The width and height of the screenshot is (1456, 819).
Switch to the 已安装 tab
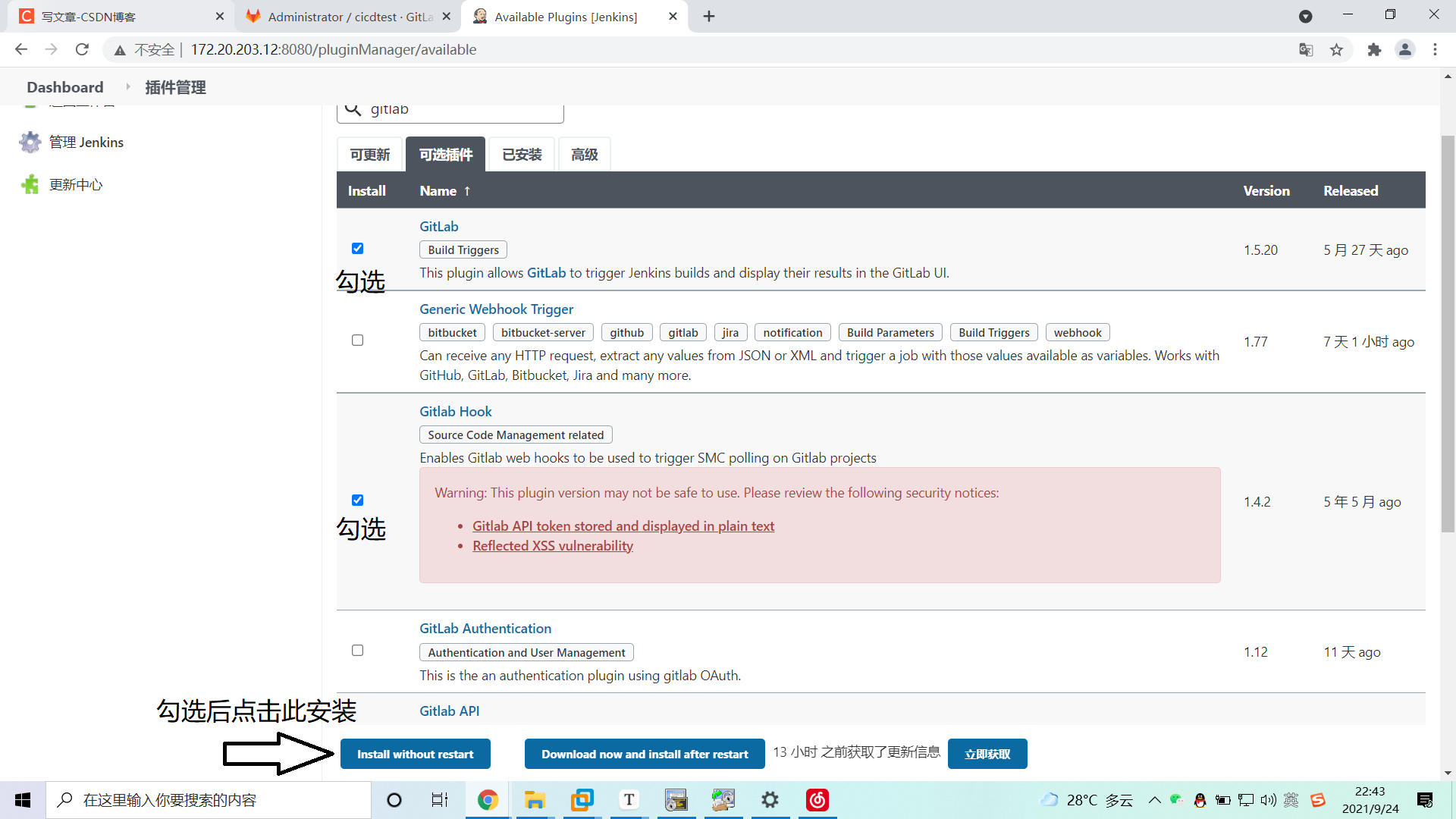522,155
